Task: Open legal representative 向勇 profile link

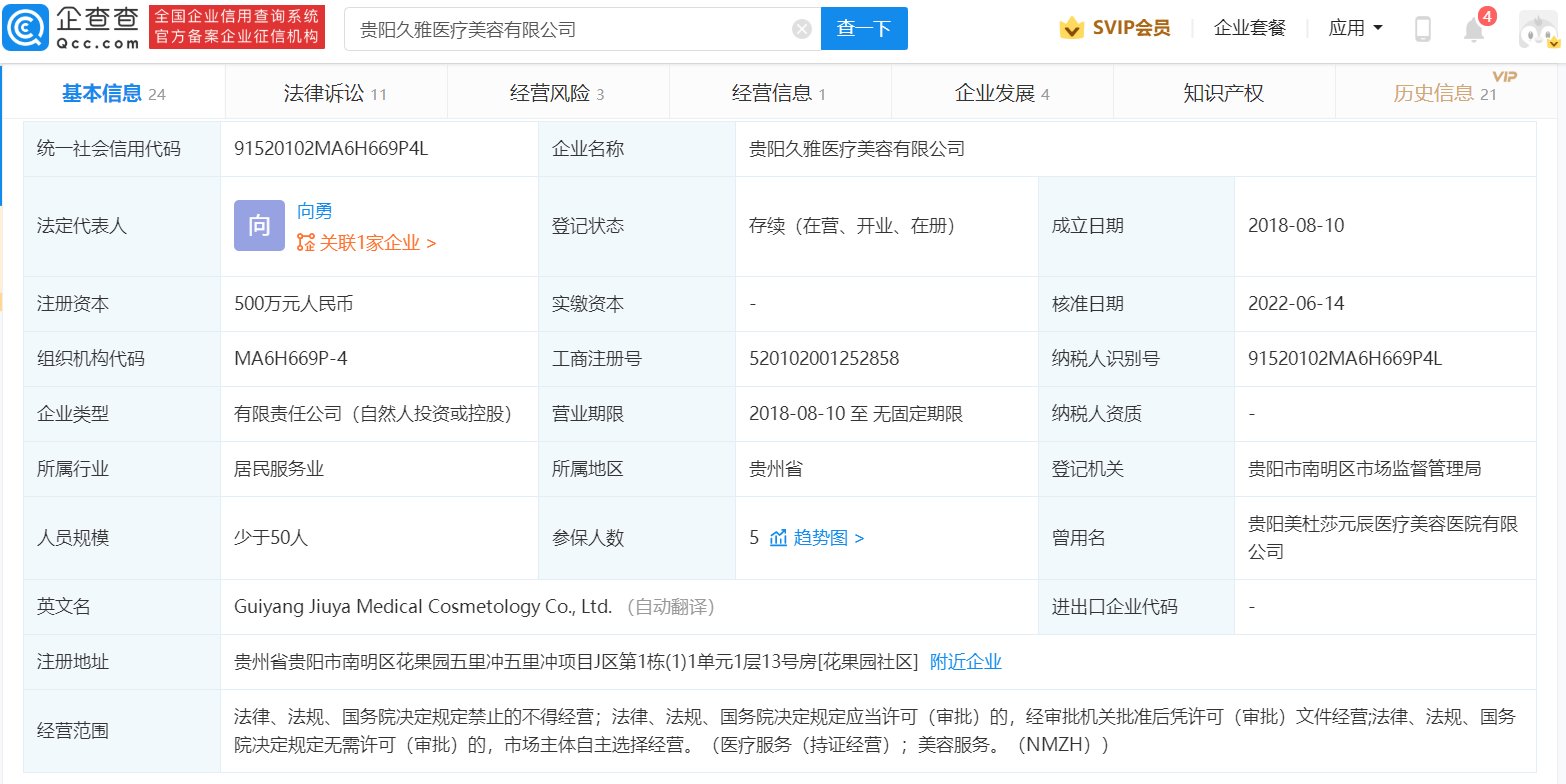Action: pyautogui.click(x=315, y=211)
